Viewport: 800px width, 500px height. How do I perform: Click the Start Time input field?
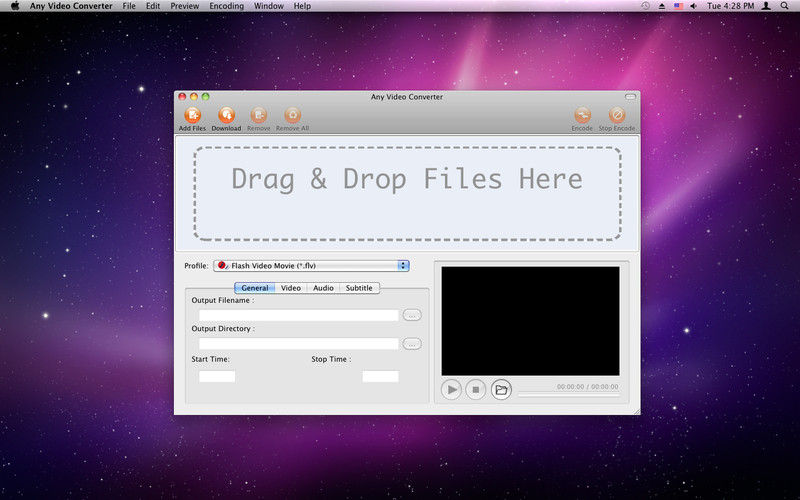[x=217, y=376]
